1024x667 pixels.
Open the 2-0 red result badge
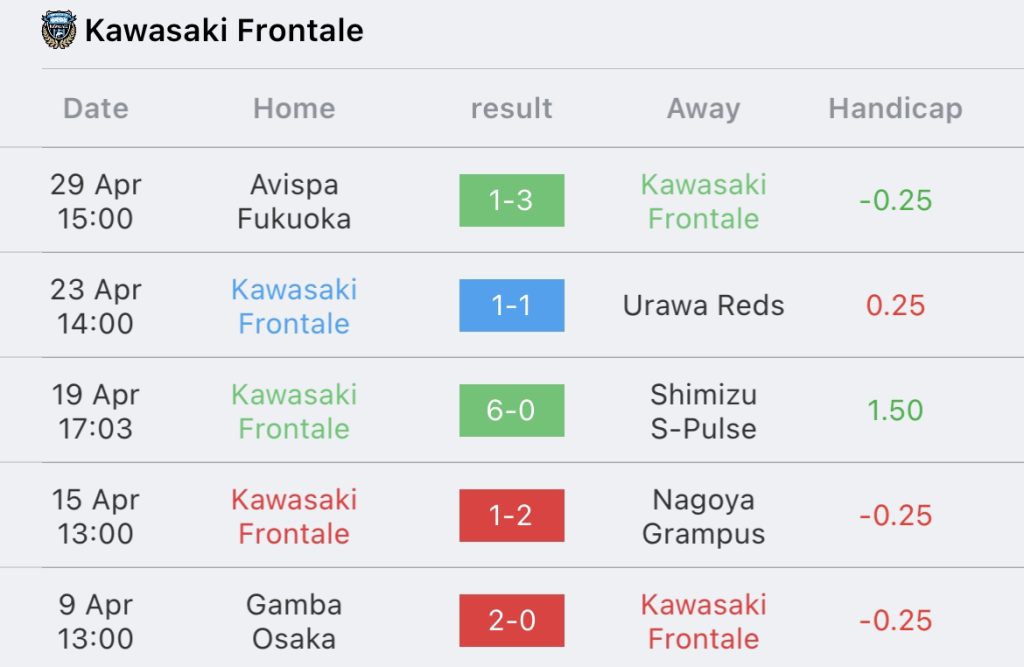click(x=511, y=621)
